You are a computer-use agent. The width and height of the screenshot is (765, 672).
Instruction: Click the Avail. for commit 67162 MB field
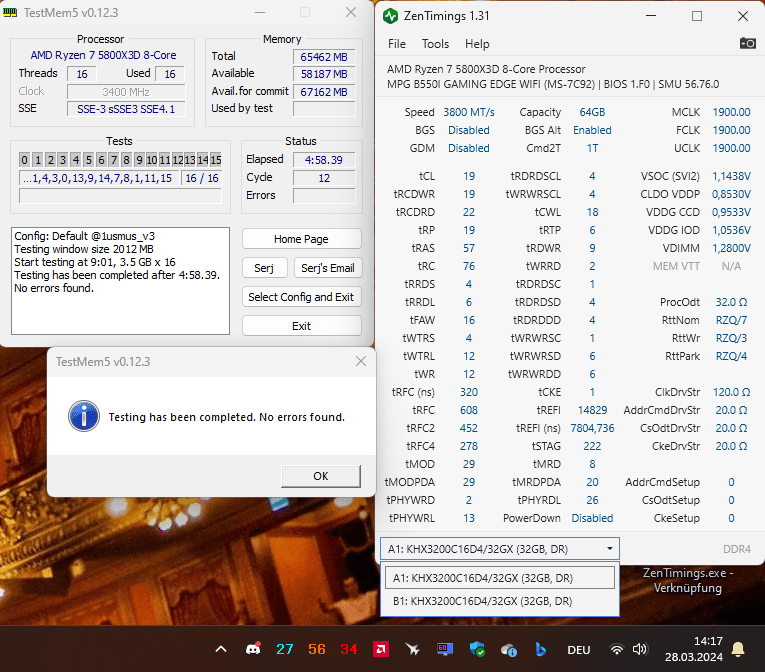coord(324,92)
